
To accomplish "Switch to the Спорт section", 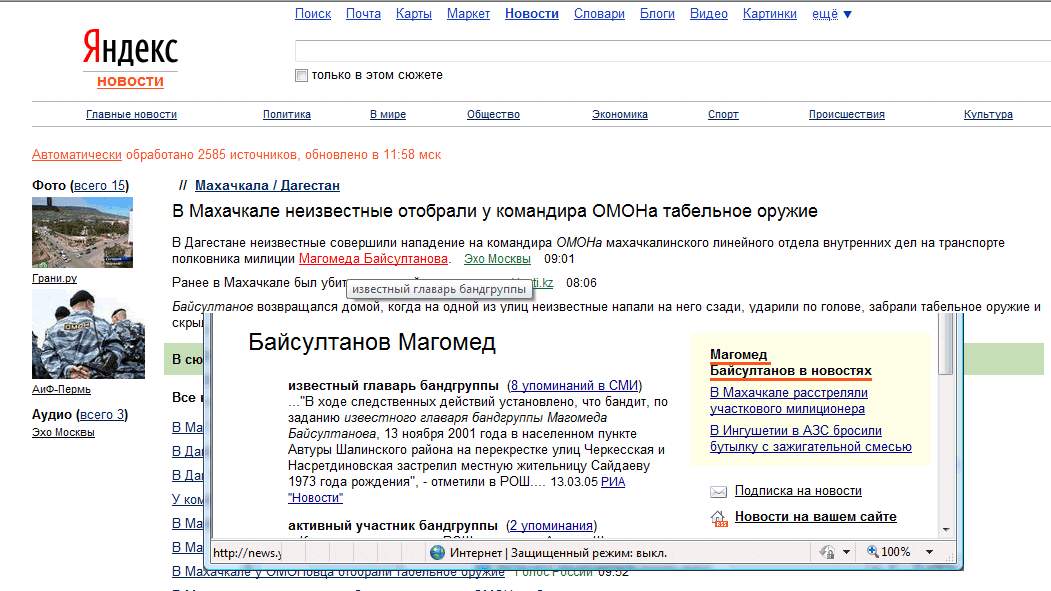I will click(x=723, y=115).
